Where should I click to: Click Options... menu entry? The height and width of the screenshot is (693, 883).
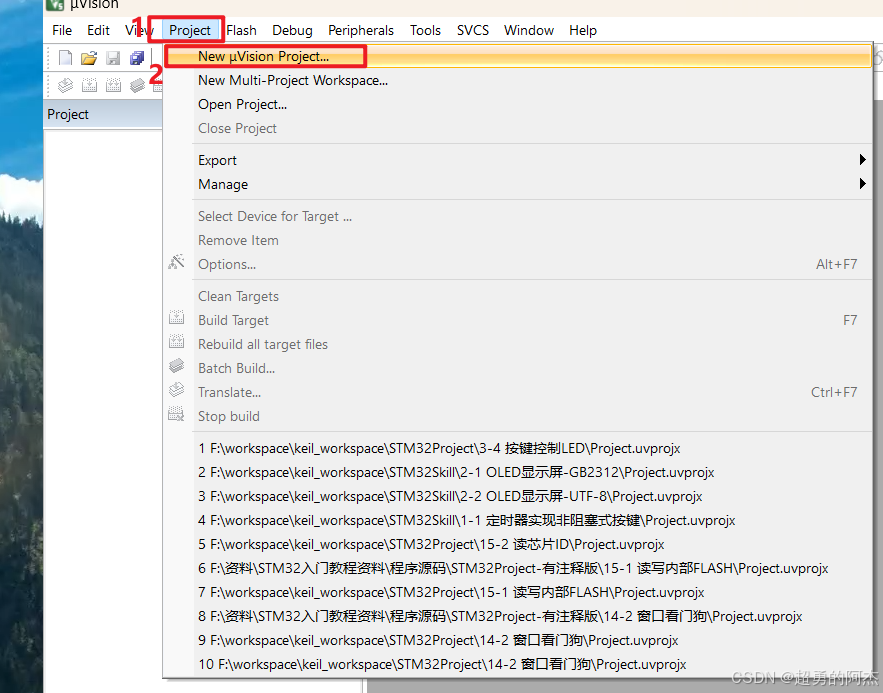pyautogui.click(x=517, y=264)
